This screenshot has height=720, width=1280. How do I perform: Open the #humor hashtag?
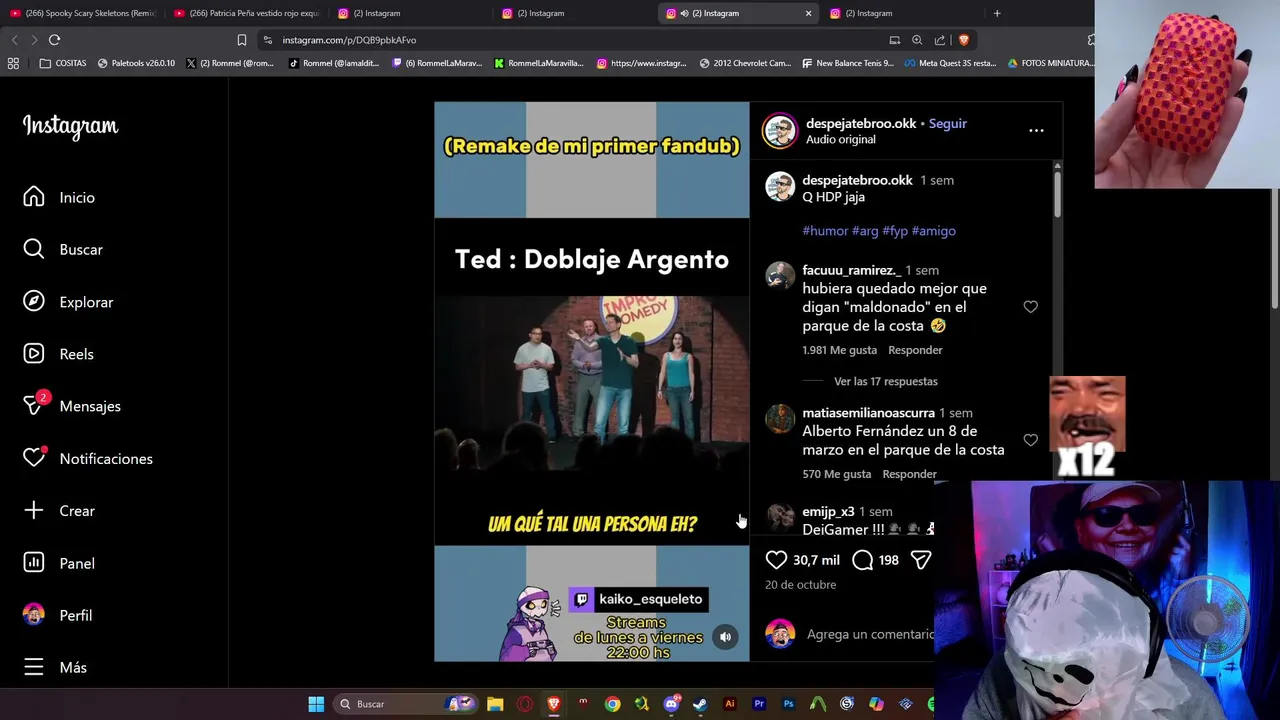click(x=825, y=231)
